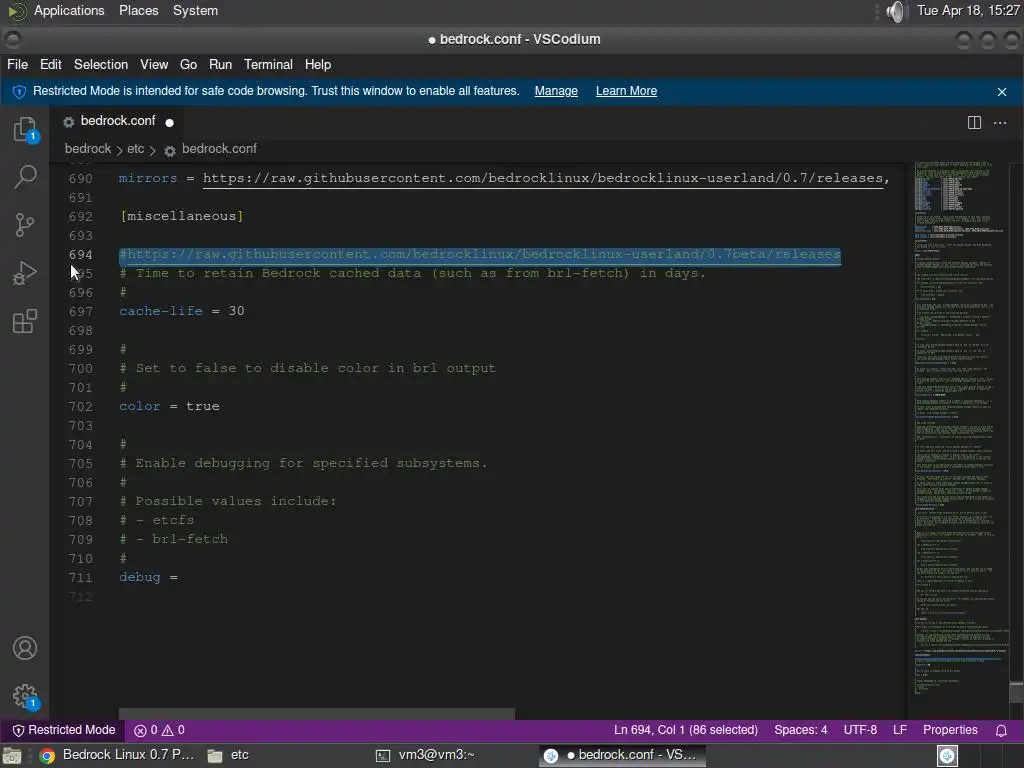Click the shield icon in the Restricted Mode banner
The image size is (1024, 768).
pyautogui.click(x=19, y=91)
